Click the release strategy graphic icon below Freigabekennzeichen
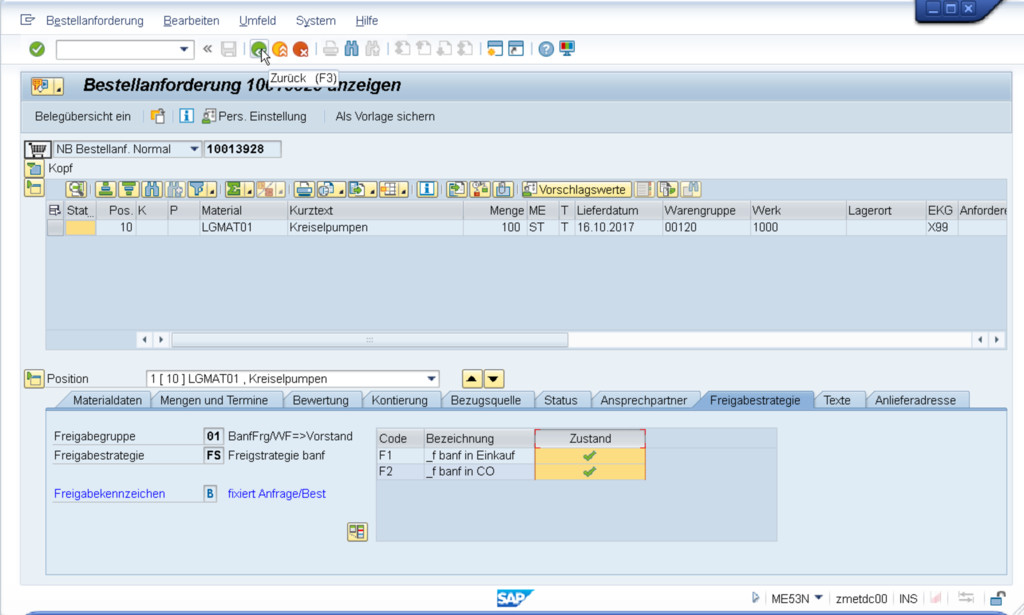Image resolution: width=1024 pixels, height=615 pixels. [x=357, y=532]
